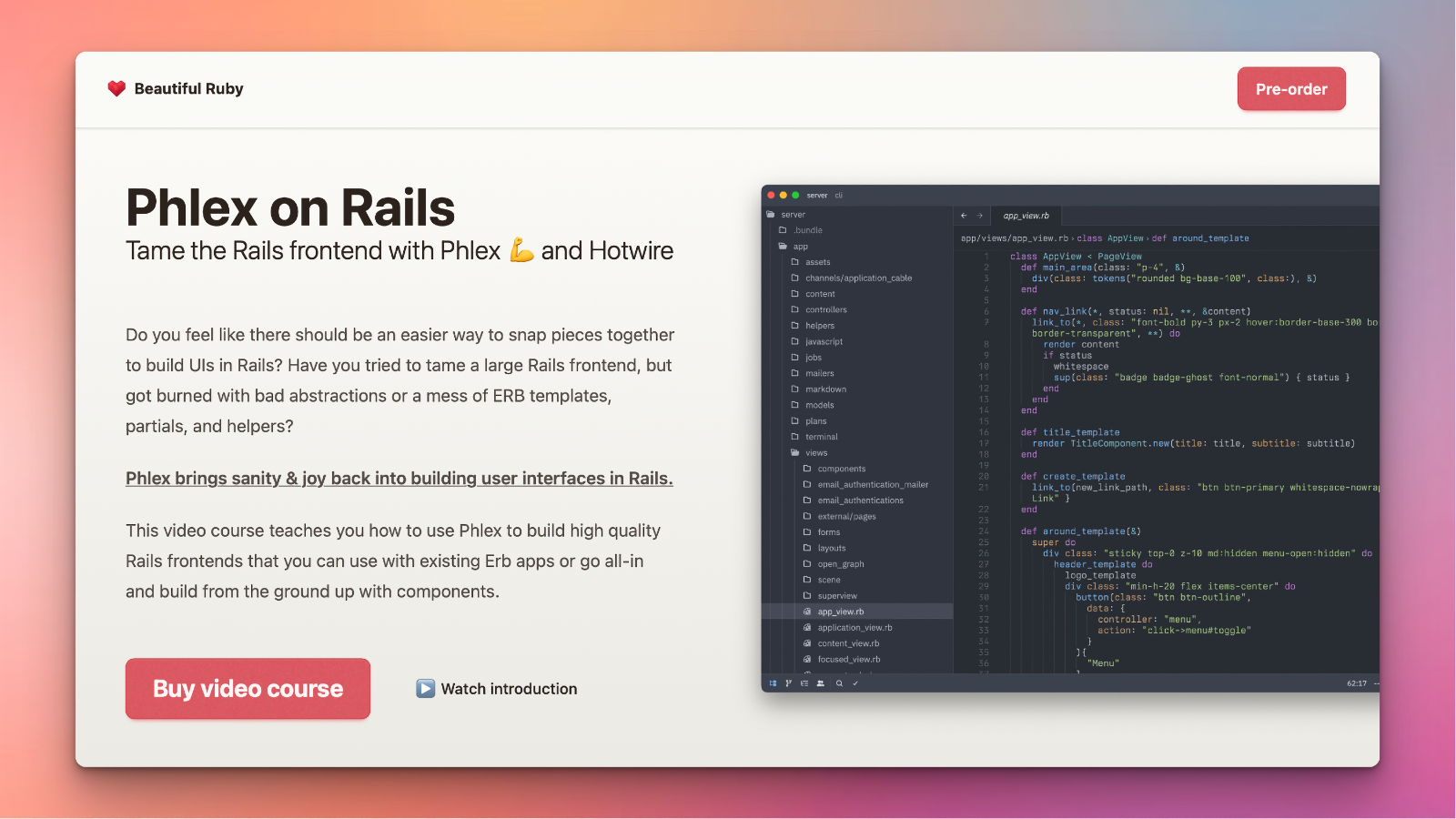1456x819 pixels.
Task: Click the 'class AppView' breadcrumb
Action: (1110, 238)
